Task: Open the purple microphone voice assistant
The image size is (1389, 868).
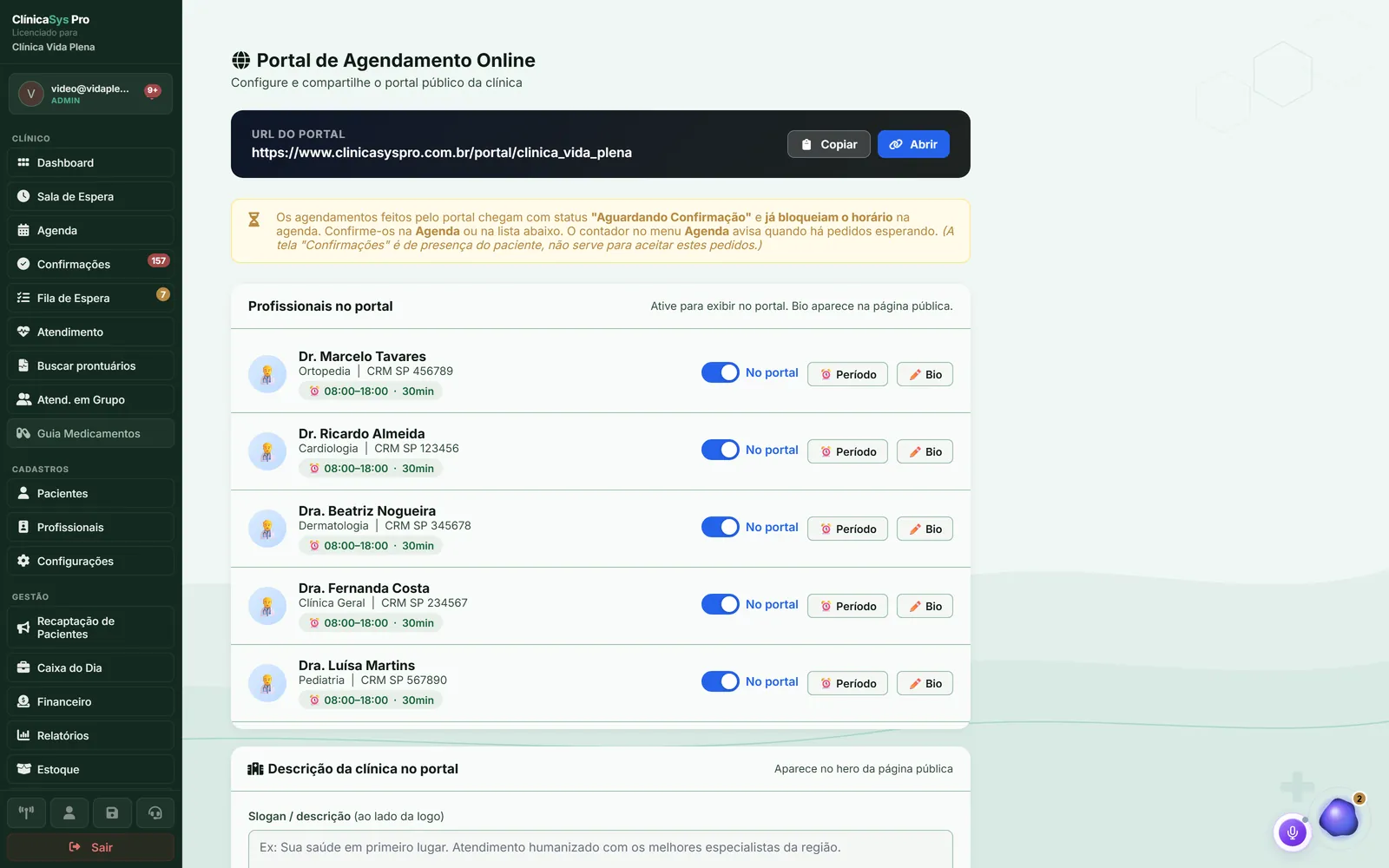Action: (1292, 833)
